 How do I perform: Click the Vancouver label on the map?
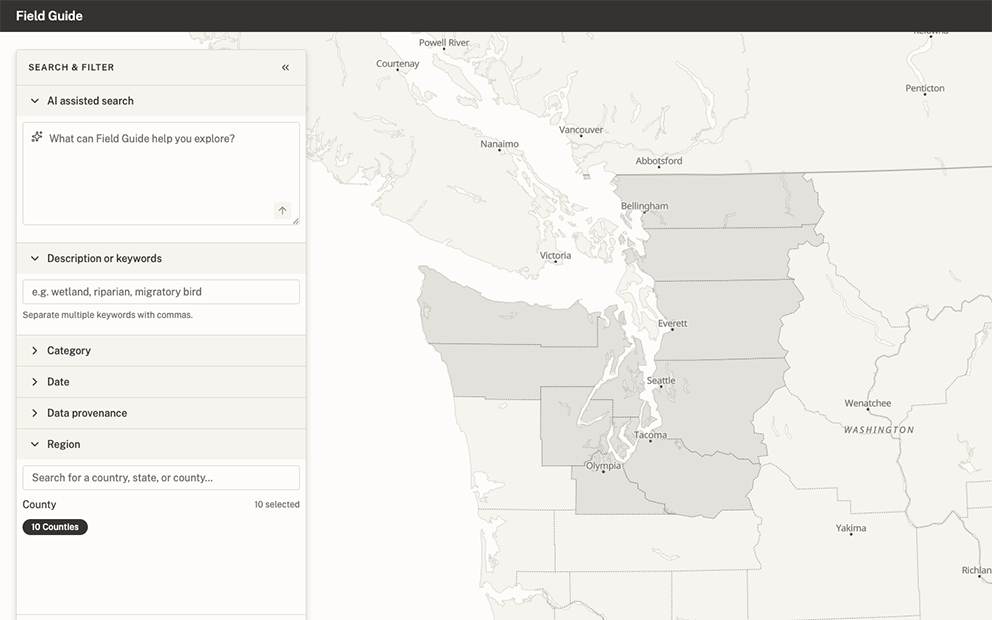coord(581,130)
